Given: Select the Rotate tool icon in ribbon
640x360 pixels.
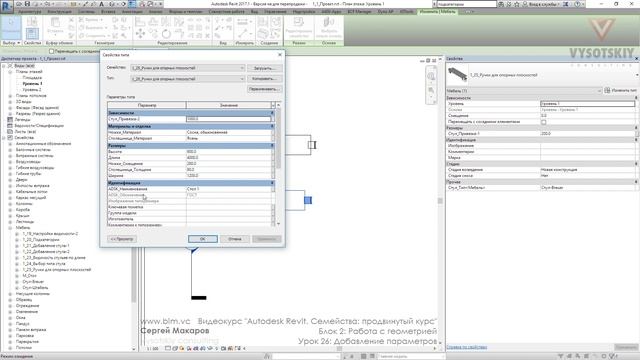Looking at the screenshot, I should pos(166,34).
